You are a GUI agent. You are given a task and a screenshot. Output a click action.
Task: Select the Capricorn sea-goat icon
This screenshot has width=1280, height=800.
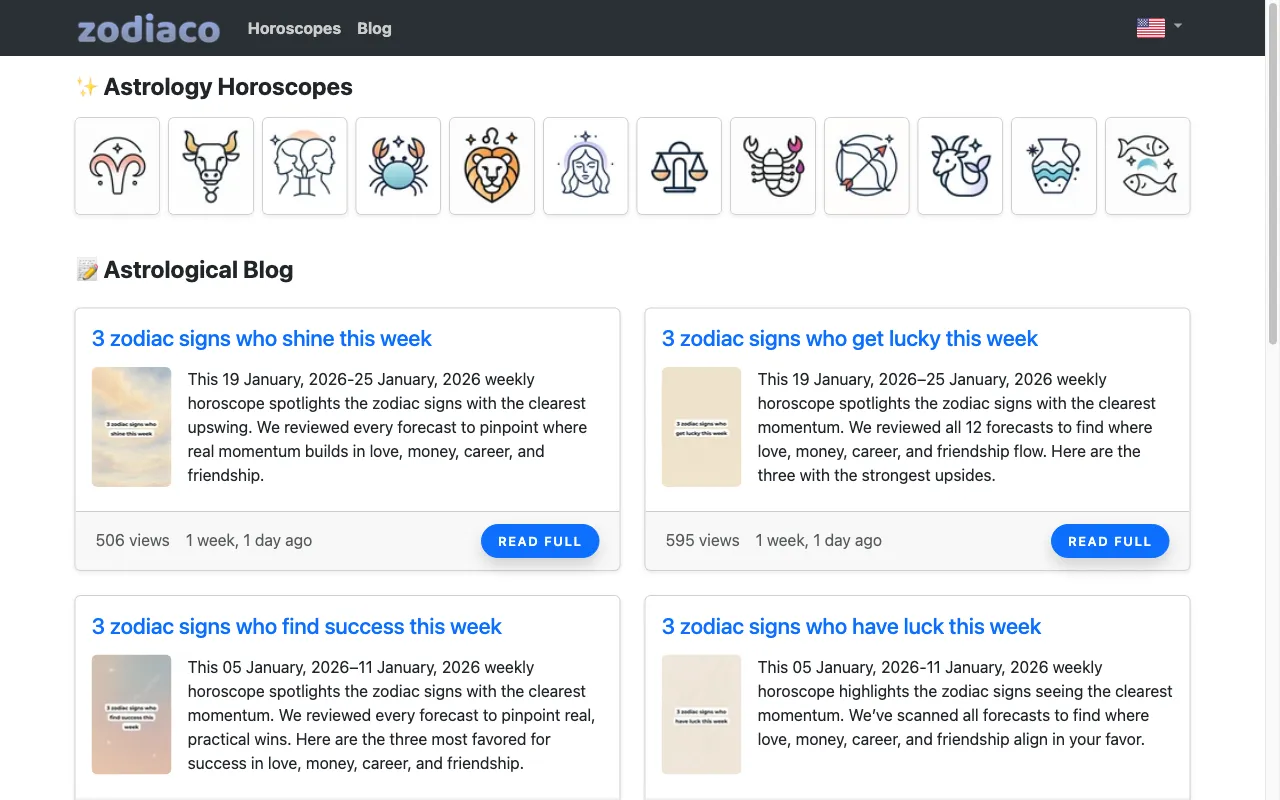tap(960, 166)
